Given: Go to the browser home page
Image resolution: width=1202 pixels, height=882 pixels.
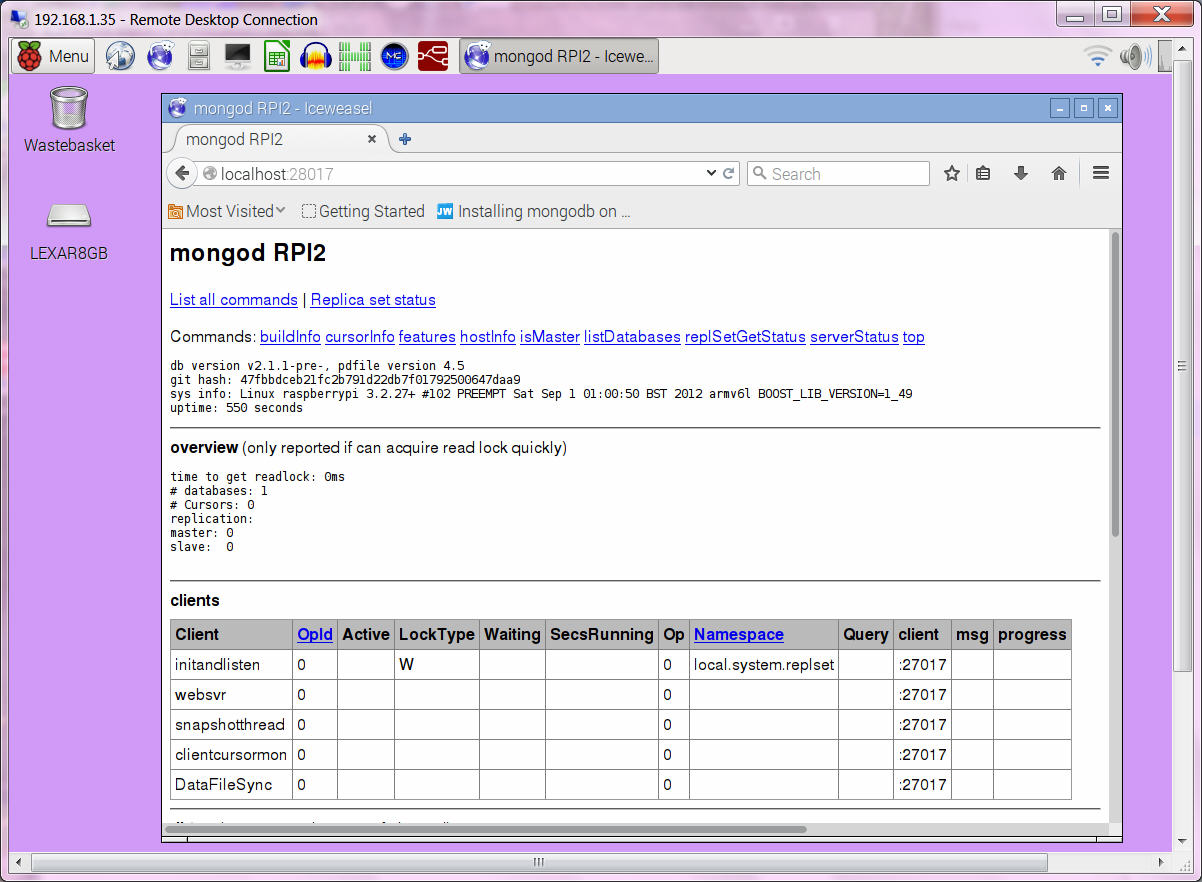Looking at the screenshot, I should pyautogui.click(x=1059, y=174).
